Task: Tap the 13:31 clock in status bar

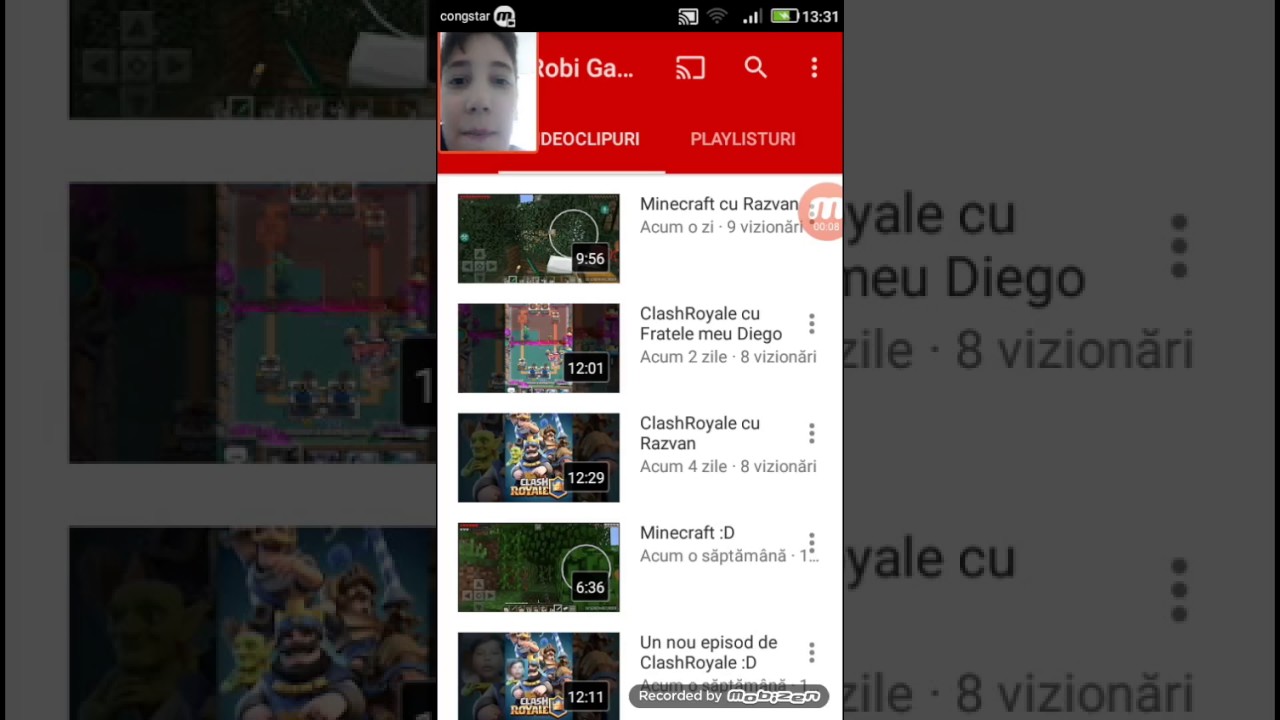Action: [820, 16]
